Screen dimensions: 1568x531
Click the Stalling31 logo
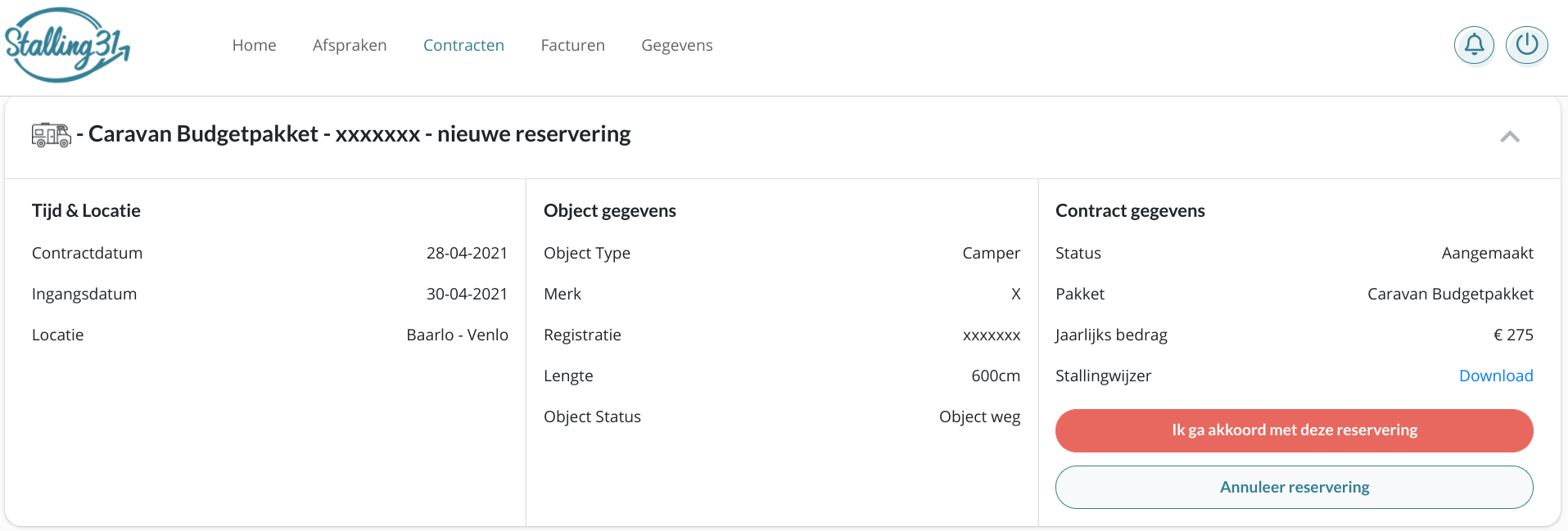pos(67,45)
